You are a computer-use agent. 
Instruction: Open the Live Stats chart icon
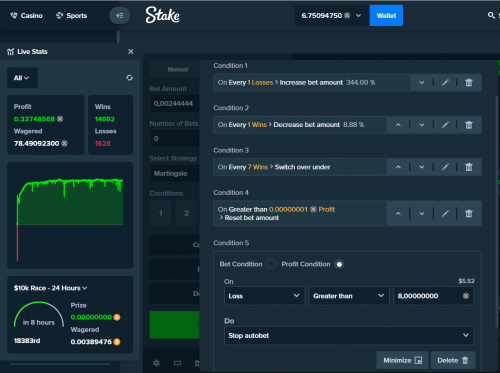point(11,52)
